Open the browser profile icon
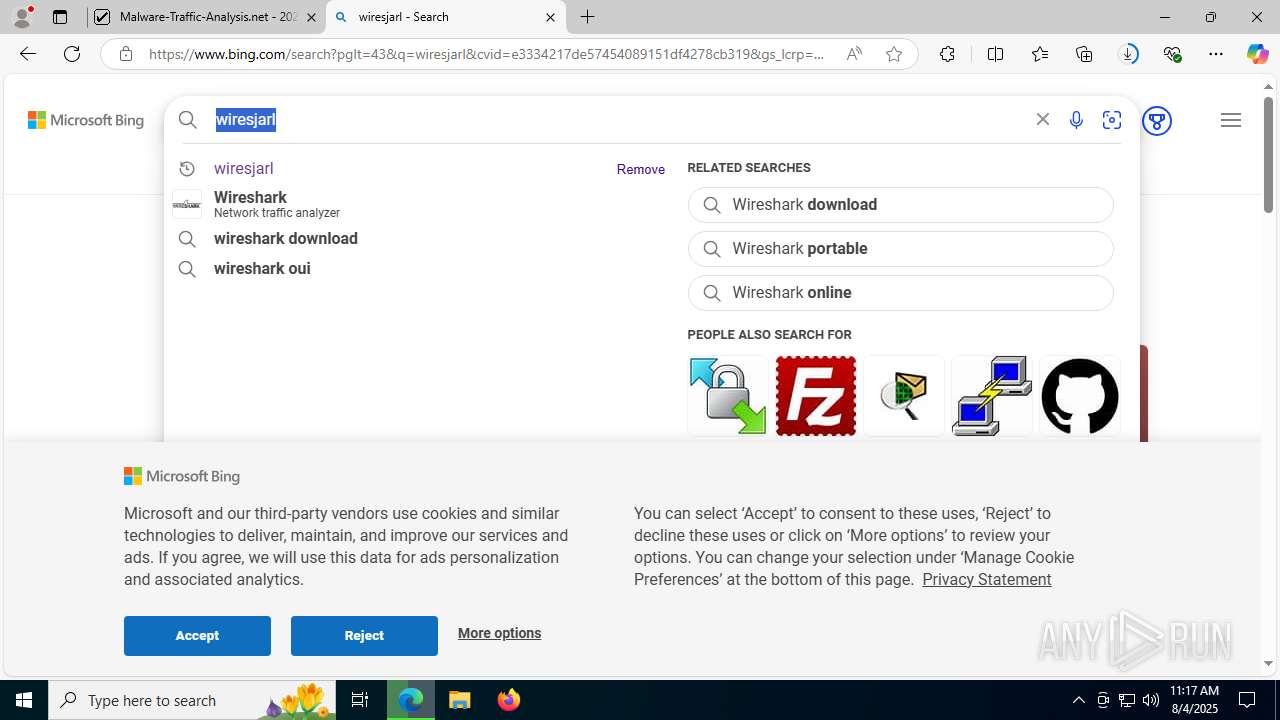Image resolution: width=1280 pixels, height=720 pixels. [x=22, y=17]
